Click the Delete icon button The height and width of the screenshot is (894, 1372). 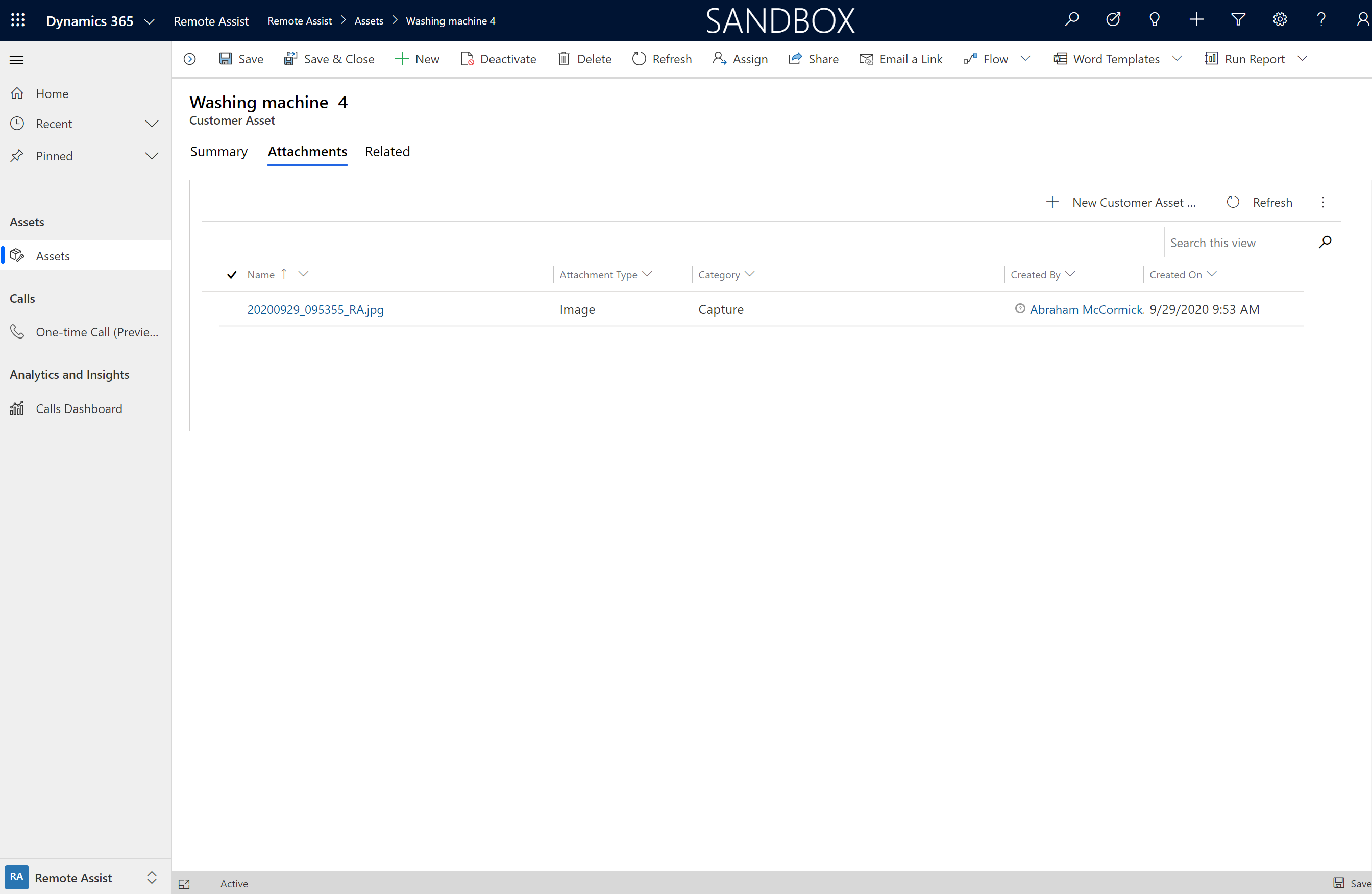564,58
